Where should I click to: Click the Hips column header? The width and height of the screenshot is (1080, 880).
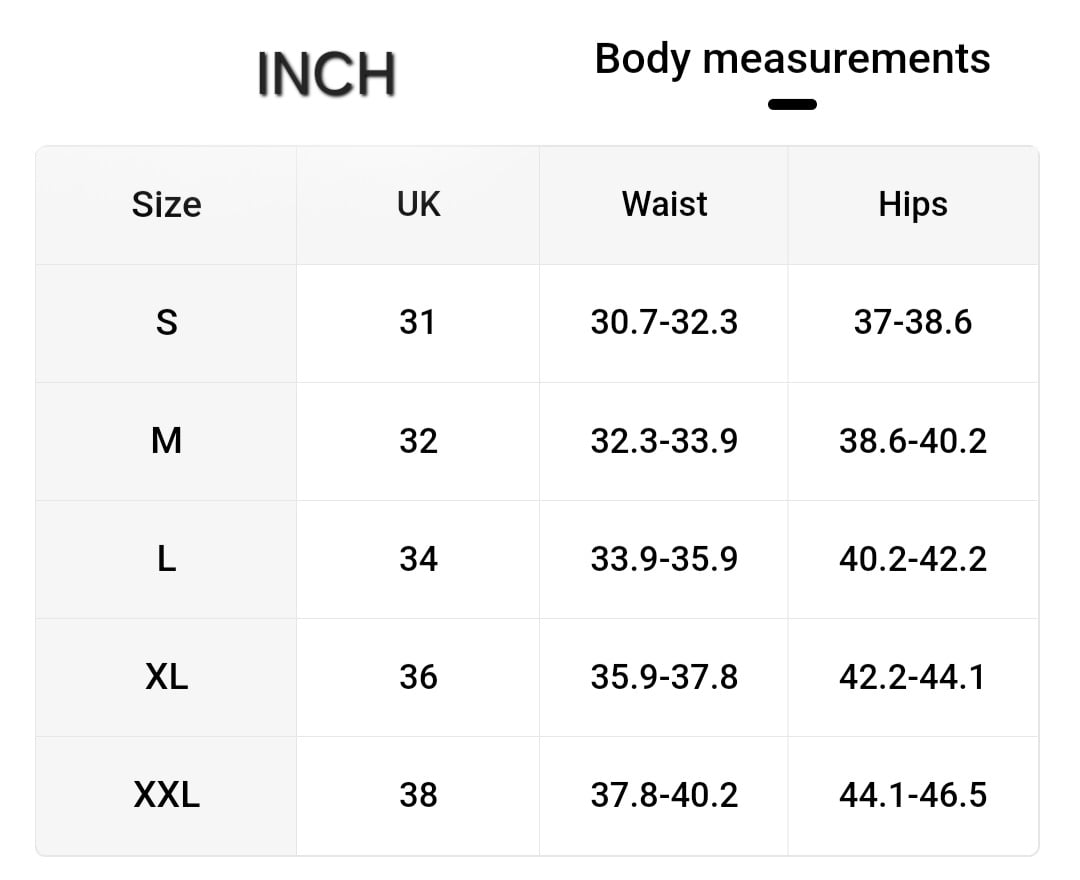(x=912, y=204)
